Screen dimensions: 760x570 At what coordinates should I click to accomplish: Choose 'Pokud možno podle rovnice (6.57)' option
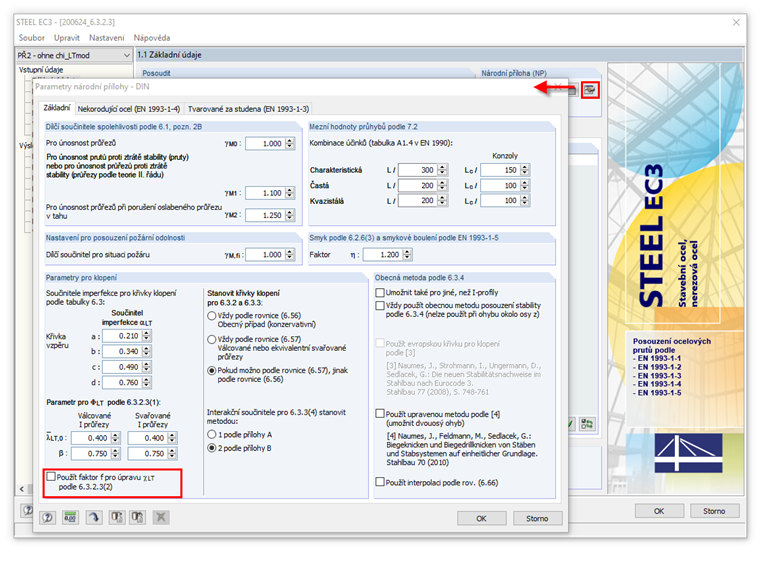pos(212,370)
